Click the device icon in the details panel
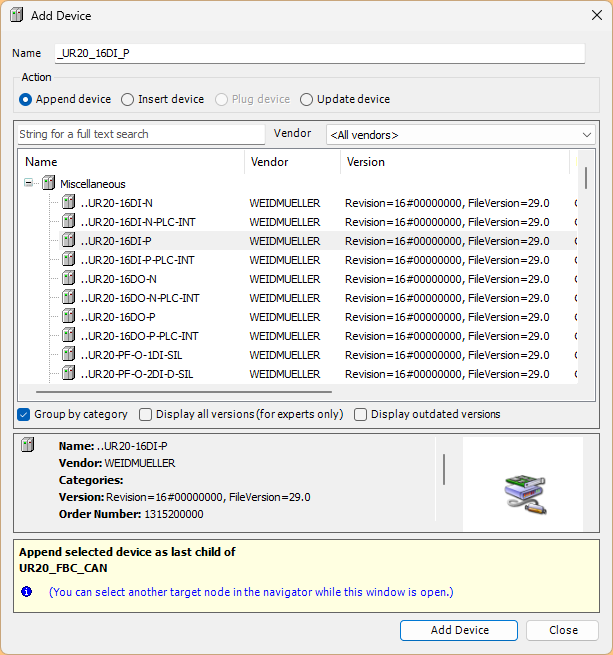 tap(28, 445)
